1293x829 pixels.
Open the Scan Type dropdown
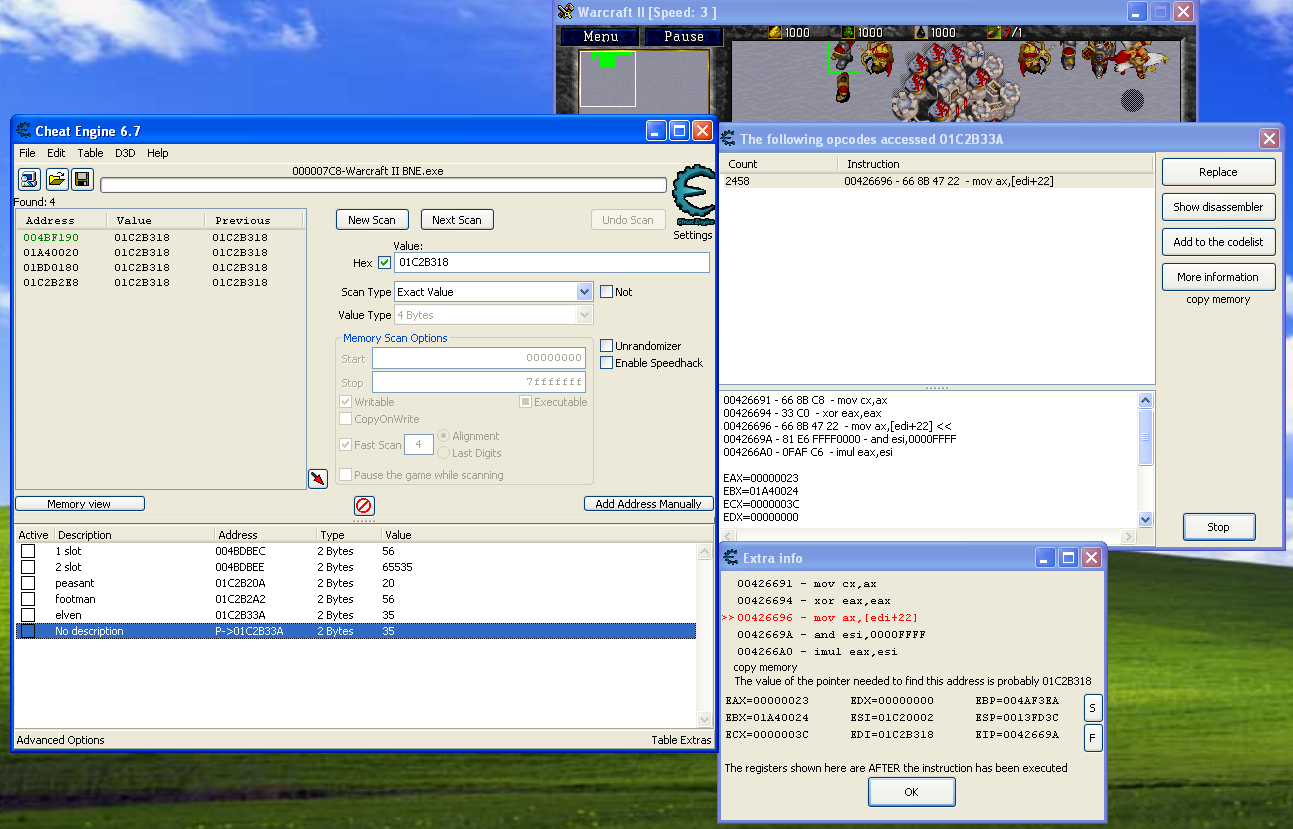pos(585,292)
